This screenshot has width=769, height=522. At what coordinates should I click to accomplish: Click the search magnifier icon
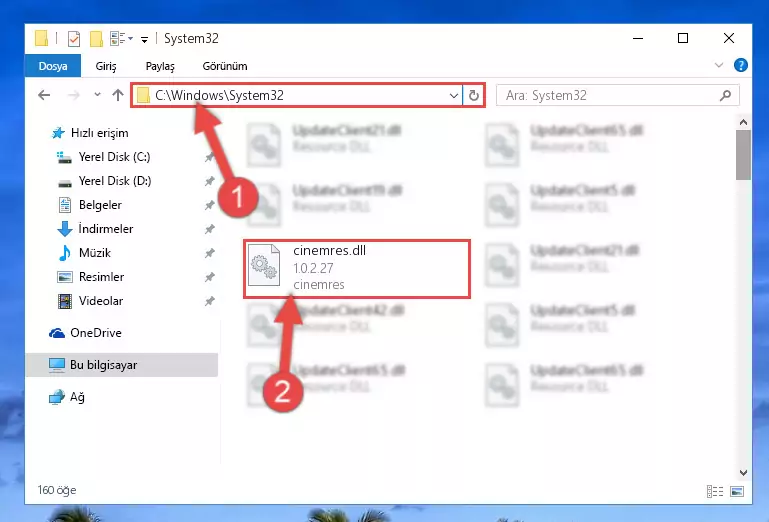725,95
